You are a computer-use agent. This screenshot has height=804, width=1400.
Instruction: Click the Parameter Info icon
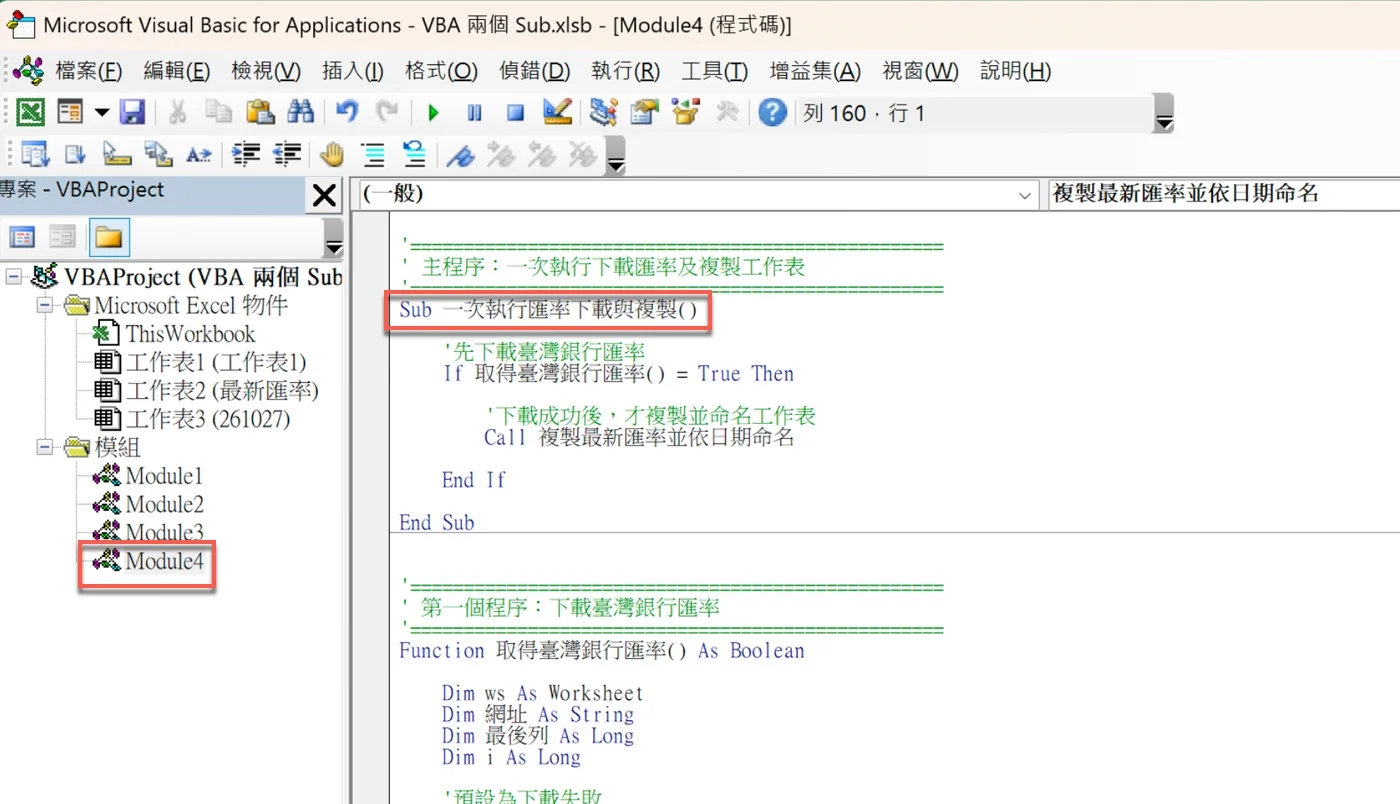pyautogui.click(x=158, y=154)
